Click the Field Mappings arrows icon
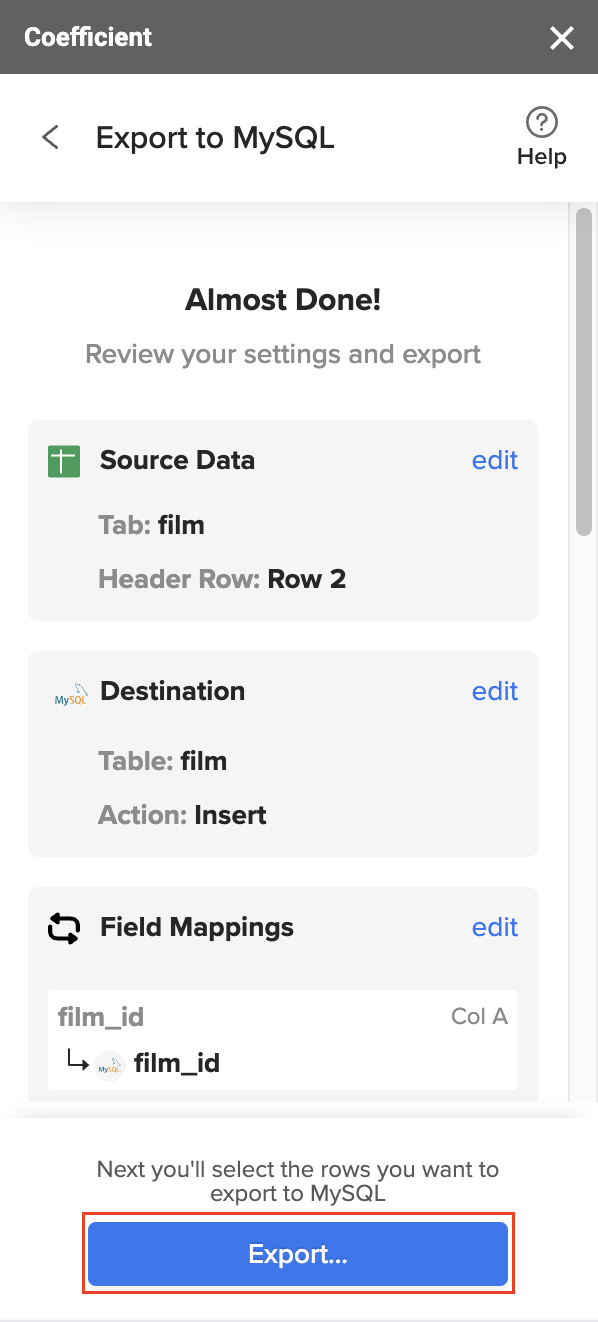Viewport: 598px width, 1322px height. 63,928
